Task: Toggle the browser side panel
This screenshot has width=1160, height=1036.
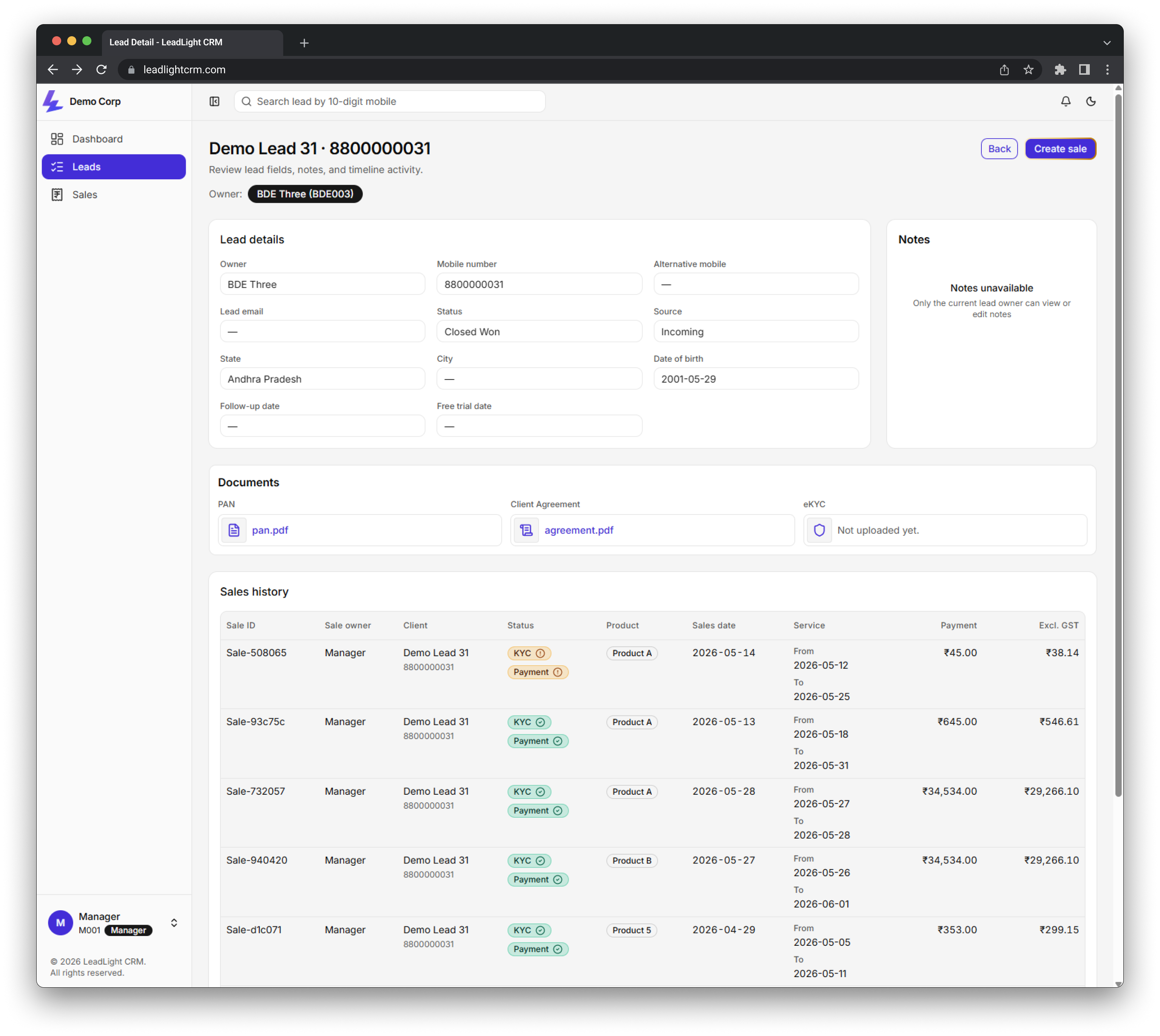Action: click(1084, 69)
